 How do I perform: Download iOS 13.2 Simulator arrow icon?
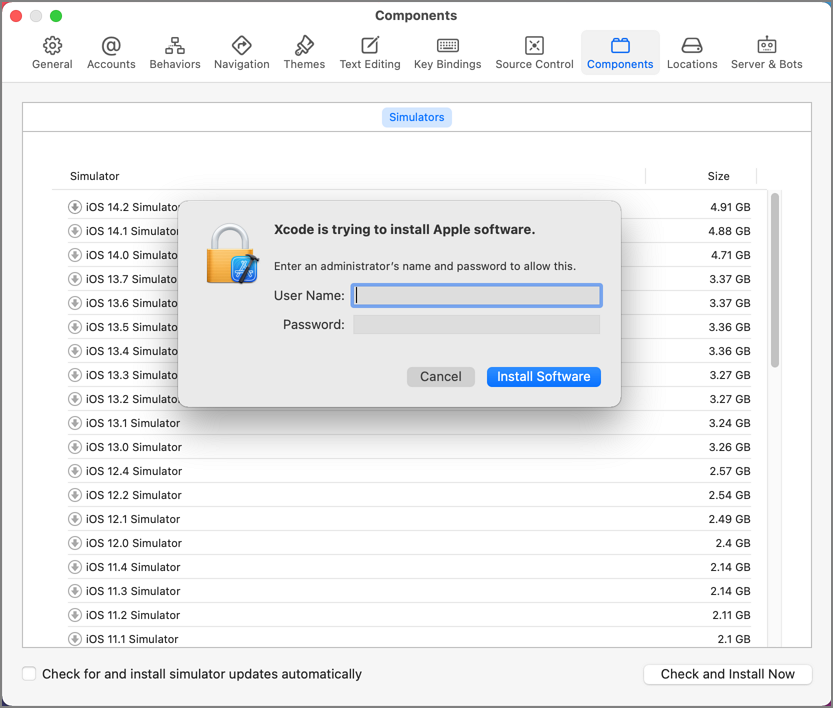(x=75, y=399)
